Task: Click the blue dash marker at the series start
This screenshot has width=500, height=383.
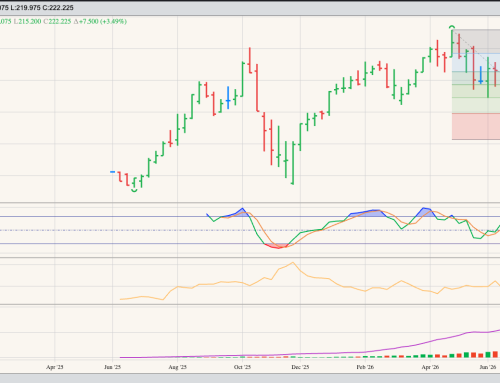Action: 113,172
